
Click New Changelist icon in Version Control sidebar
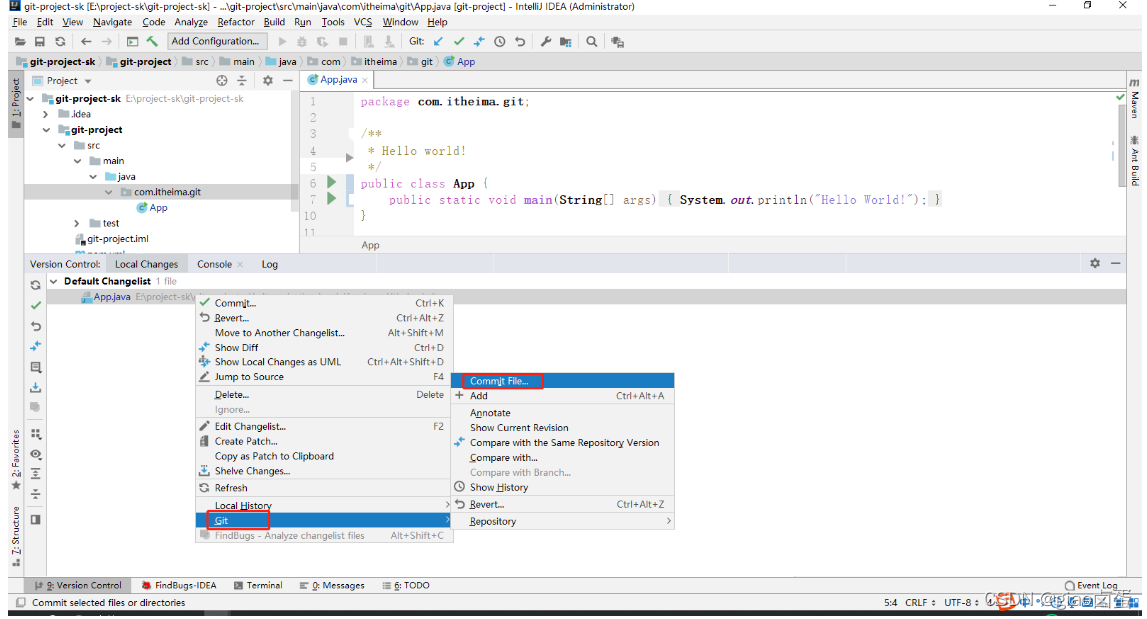point(35,367)
